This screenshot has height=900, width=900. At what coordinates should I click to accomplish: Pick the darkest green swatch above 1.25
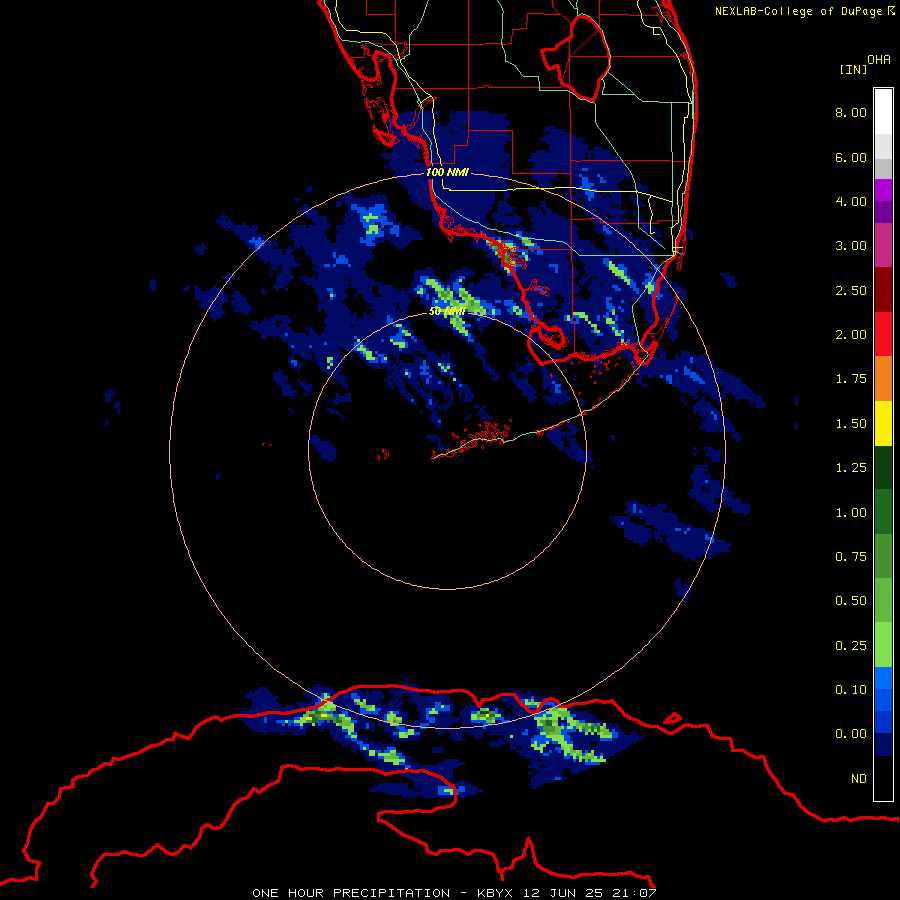point(883,467)
